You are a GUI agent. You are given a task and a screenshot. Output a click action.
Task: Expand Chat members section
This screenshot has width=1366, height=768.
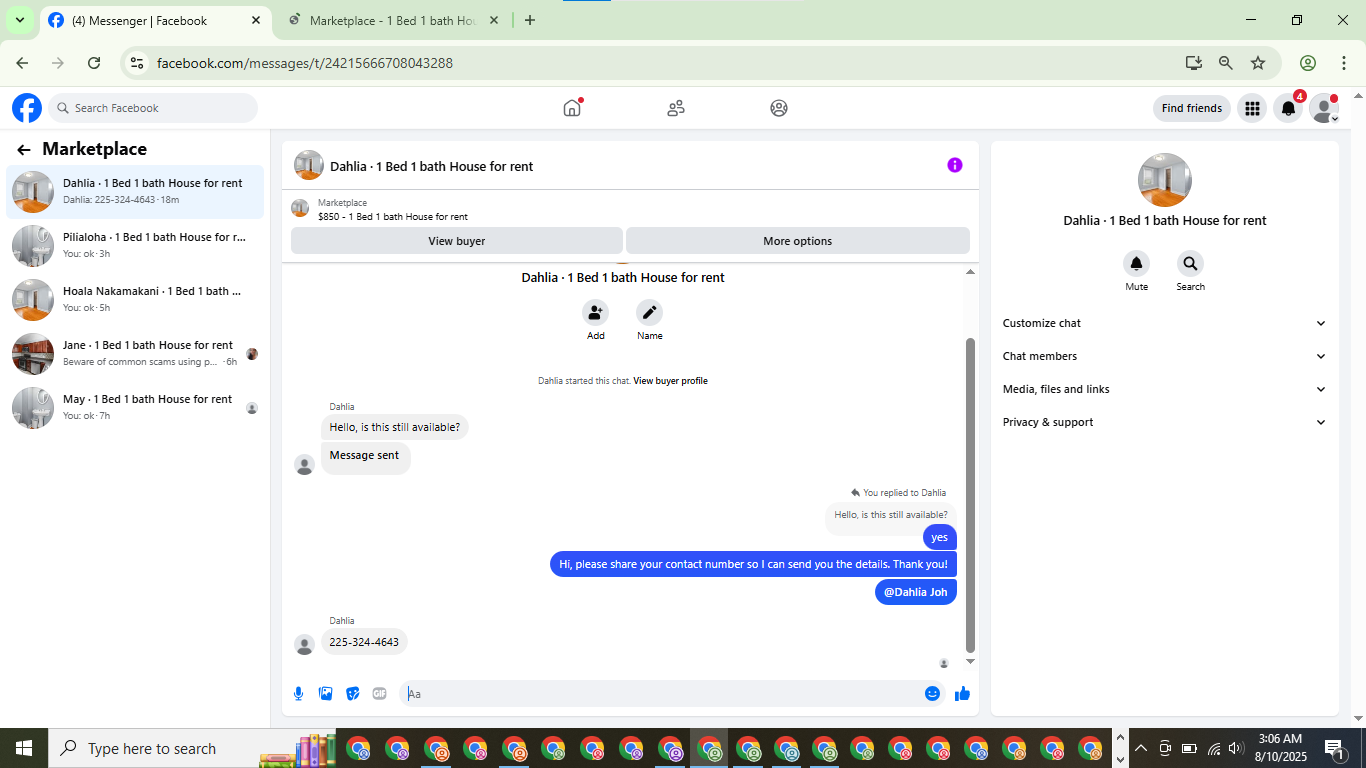[x=1164, y=356]
